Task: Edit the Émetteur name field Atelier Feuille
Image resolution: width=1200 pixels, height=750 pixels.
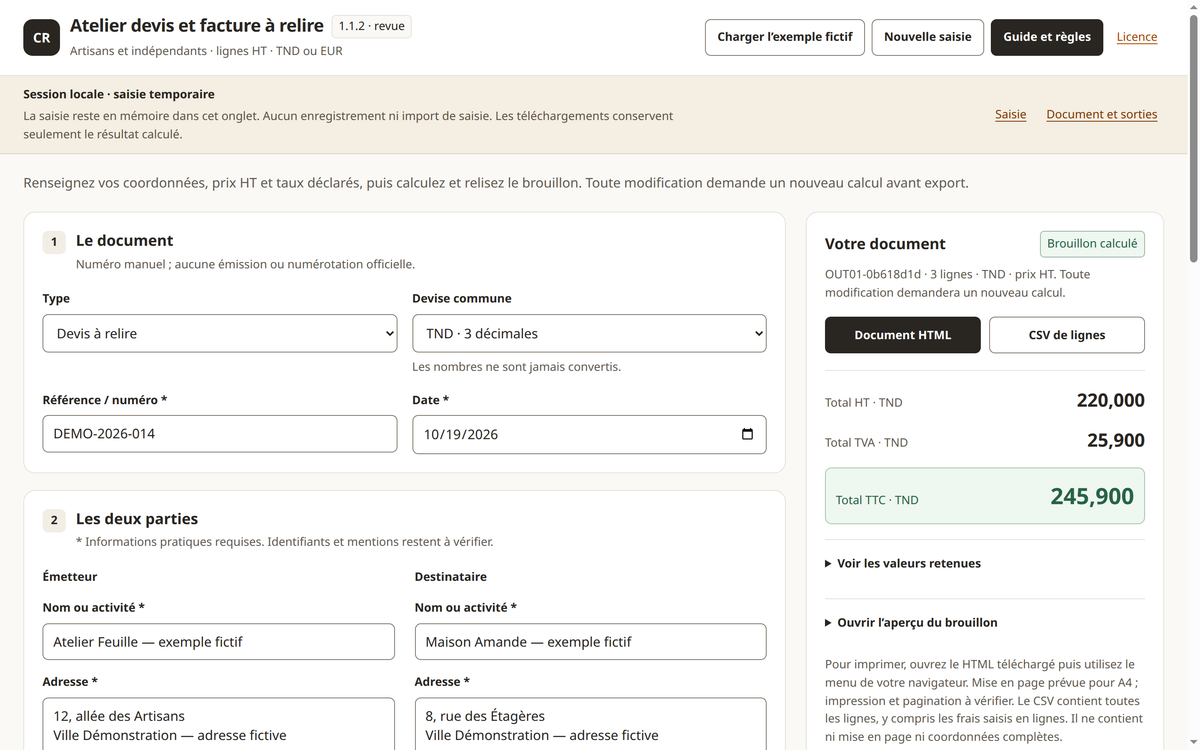Action: click(x=219, y=642)
